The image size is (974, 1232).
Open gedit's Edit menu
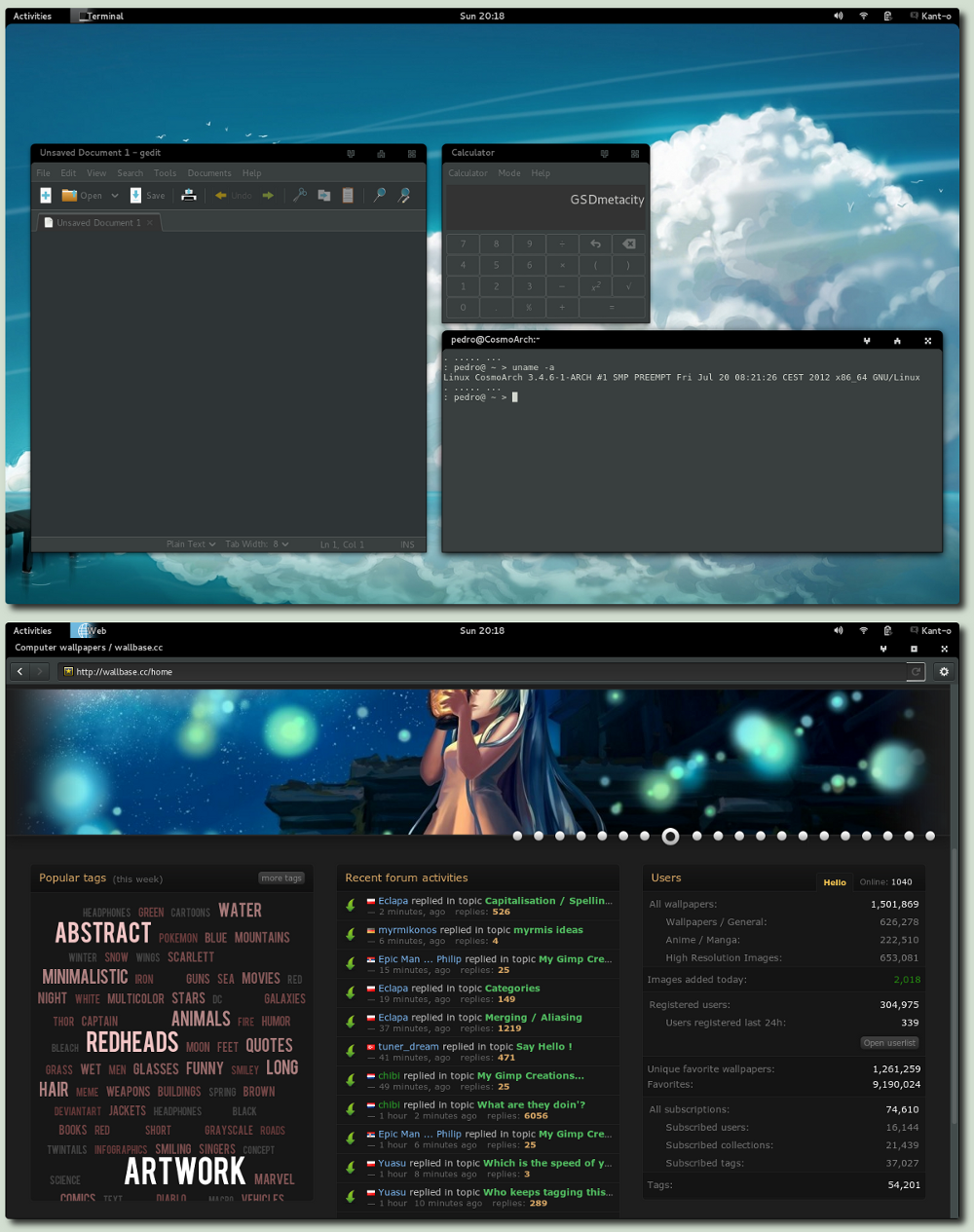point(68,173)
